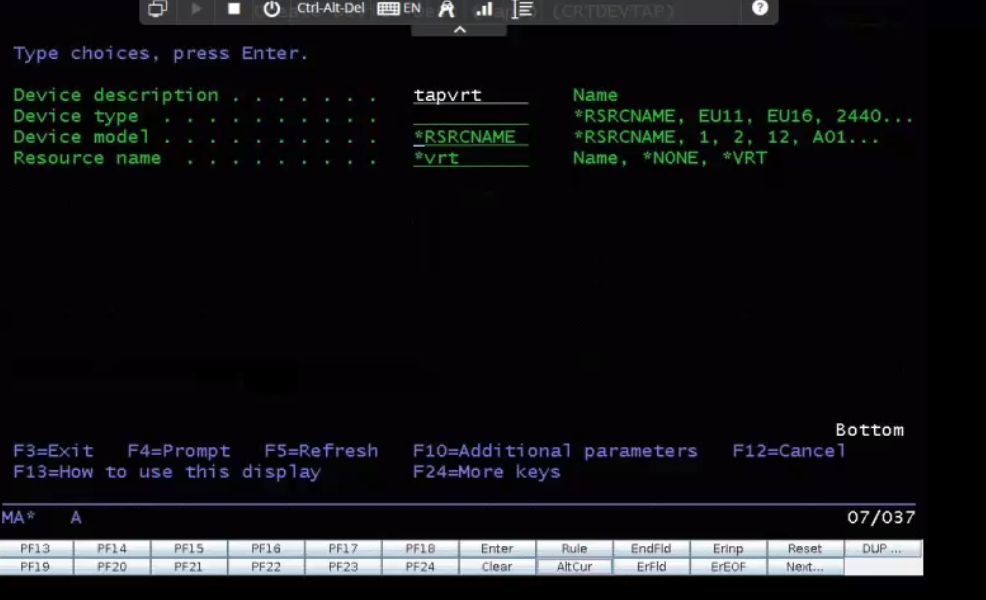Click the Reset keypad button
This screenshot has width=986, height=600.
click(805, 548)
